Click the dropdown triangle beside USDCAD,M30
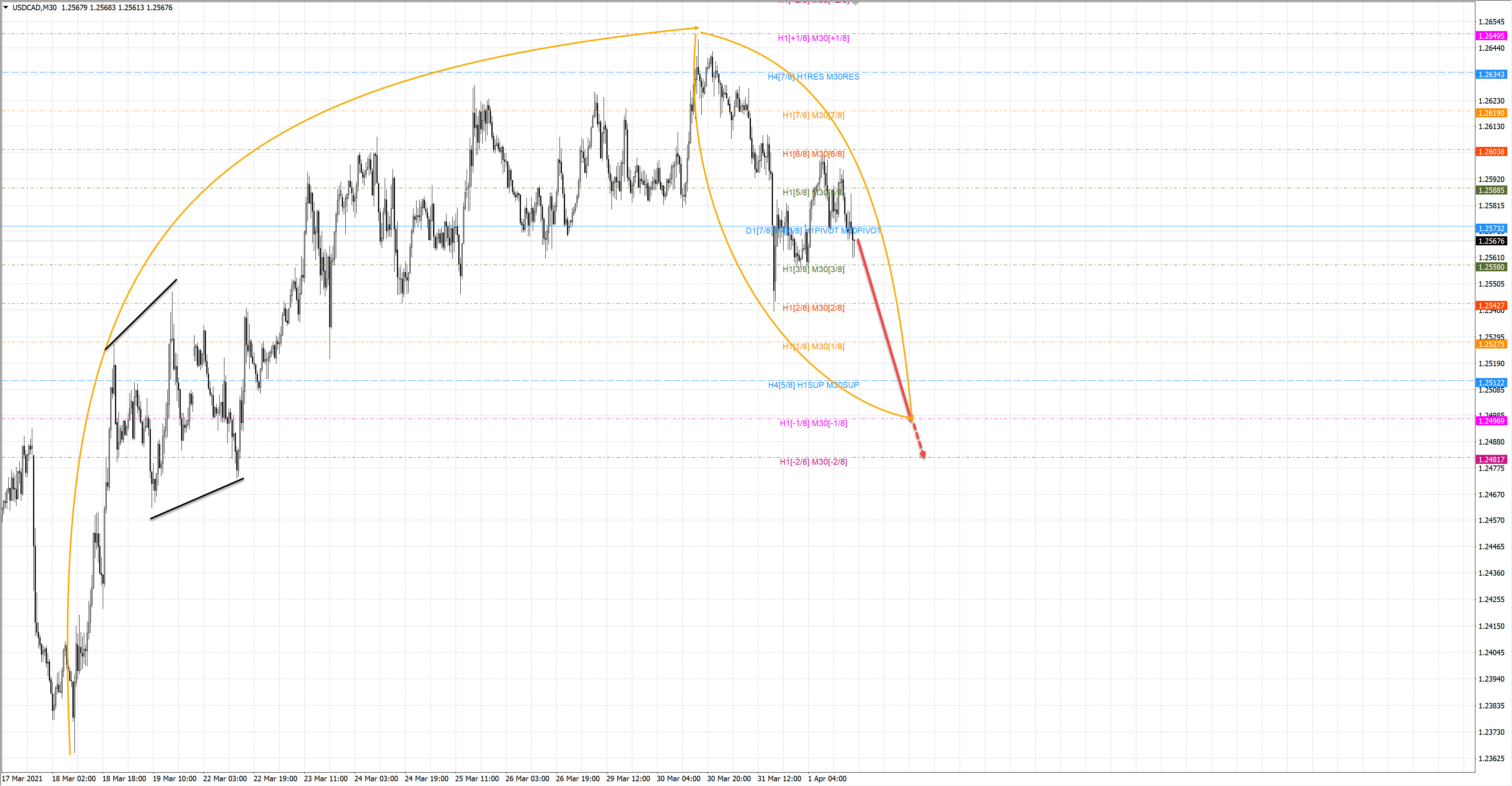The height and width of the screenshot is (786, 1512). click(x=6, y=7)
